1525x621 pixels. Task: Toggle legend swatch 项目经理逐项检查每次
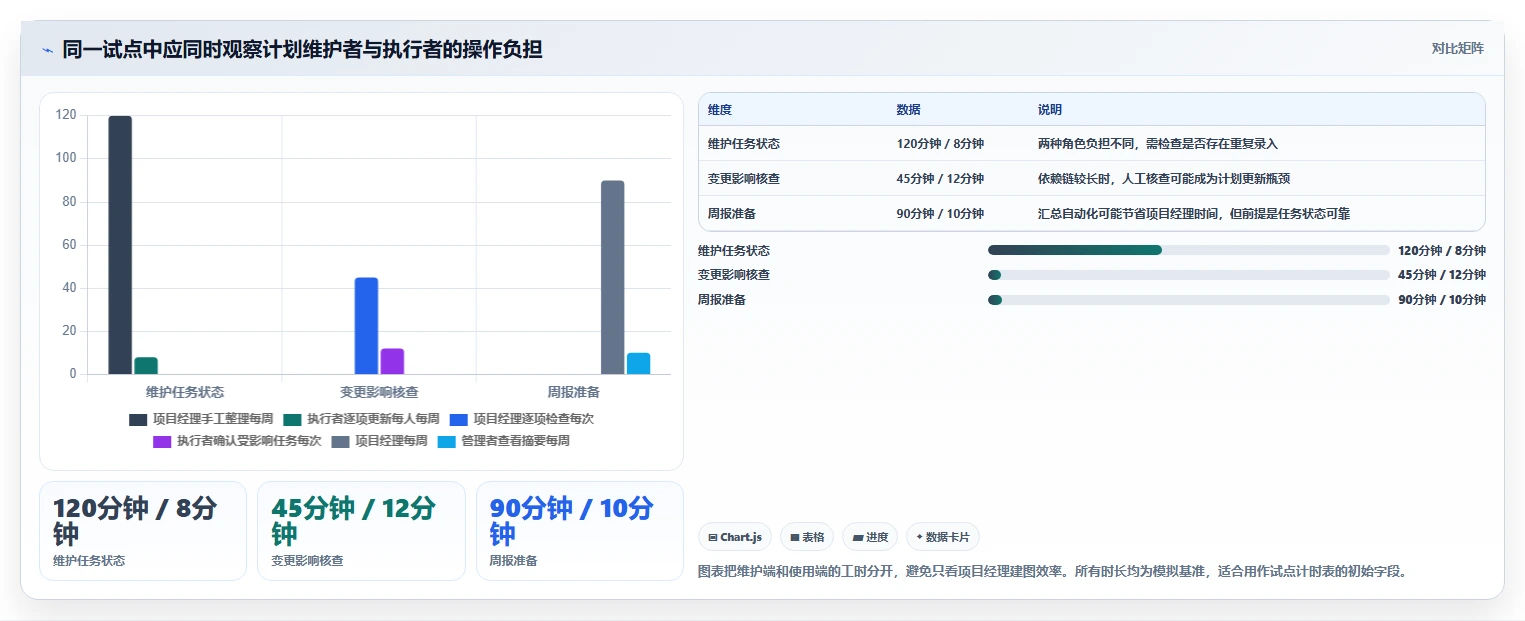tap(458, 419)
